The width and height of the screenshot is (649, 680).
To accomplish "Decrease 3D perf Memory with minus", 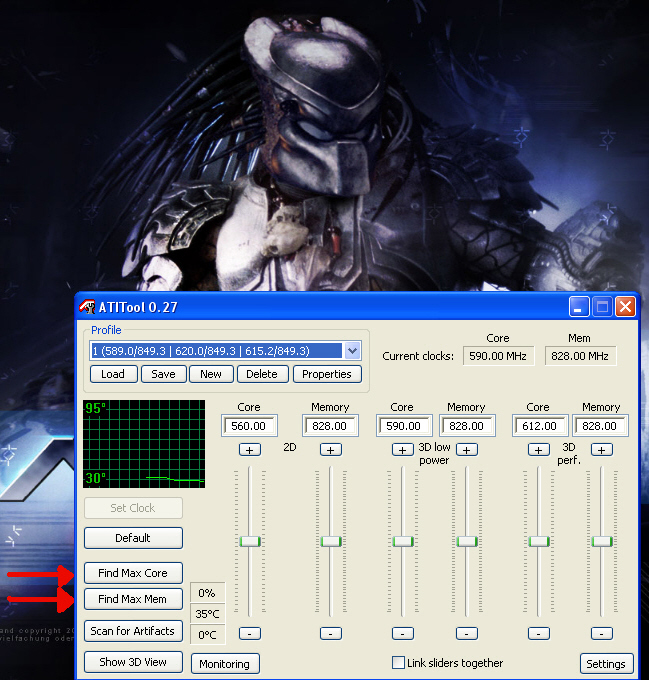I will (602, 634).
